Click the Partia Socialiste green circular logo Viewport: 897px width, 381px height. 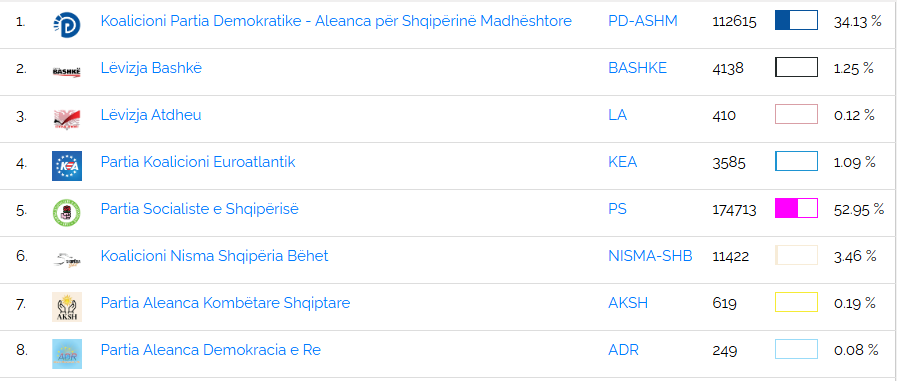pos(66,213)
